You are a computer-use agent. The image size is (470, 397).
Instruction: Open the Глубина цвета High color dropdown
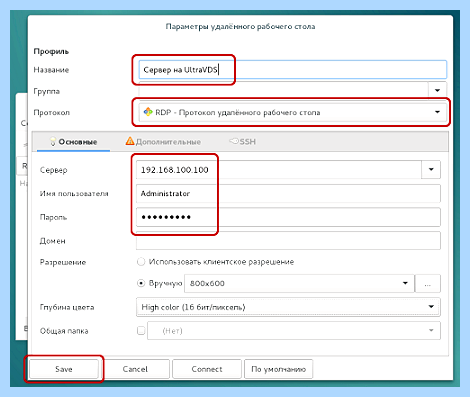pyautogui.click(x=288, y=307)
